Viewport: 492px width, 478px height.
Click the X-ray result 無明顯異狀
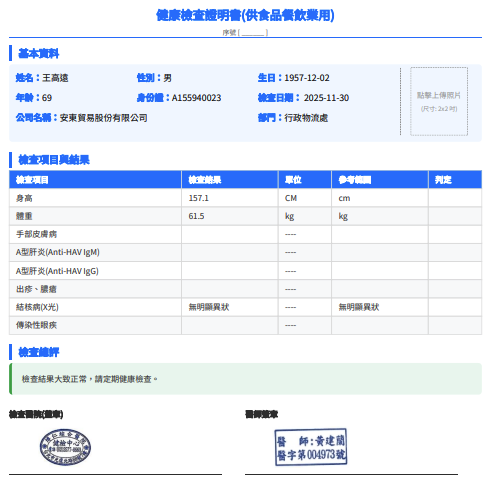[x=209, y=307]
